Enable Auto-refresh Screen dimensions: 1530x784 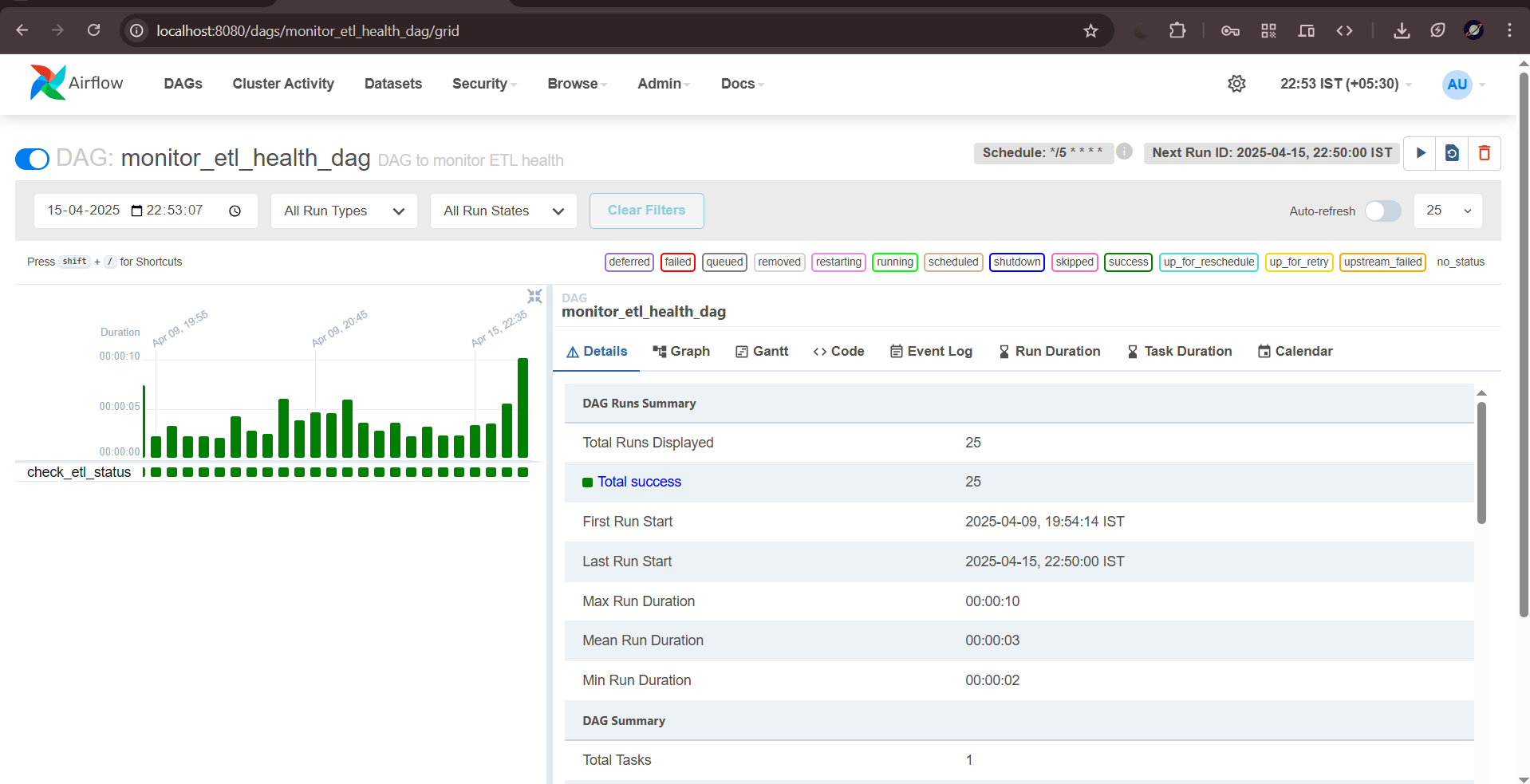[1382, 211]
